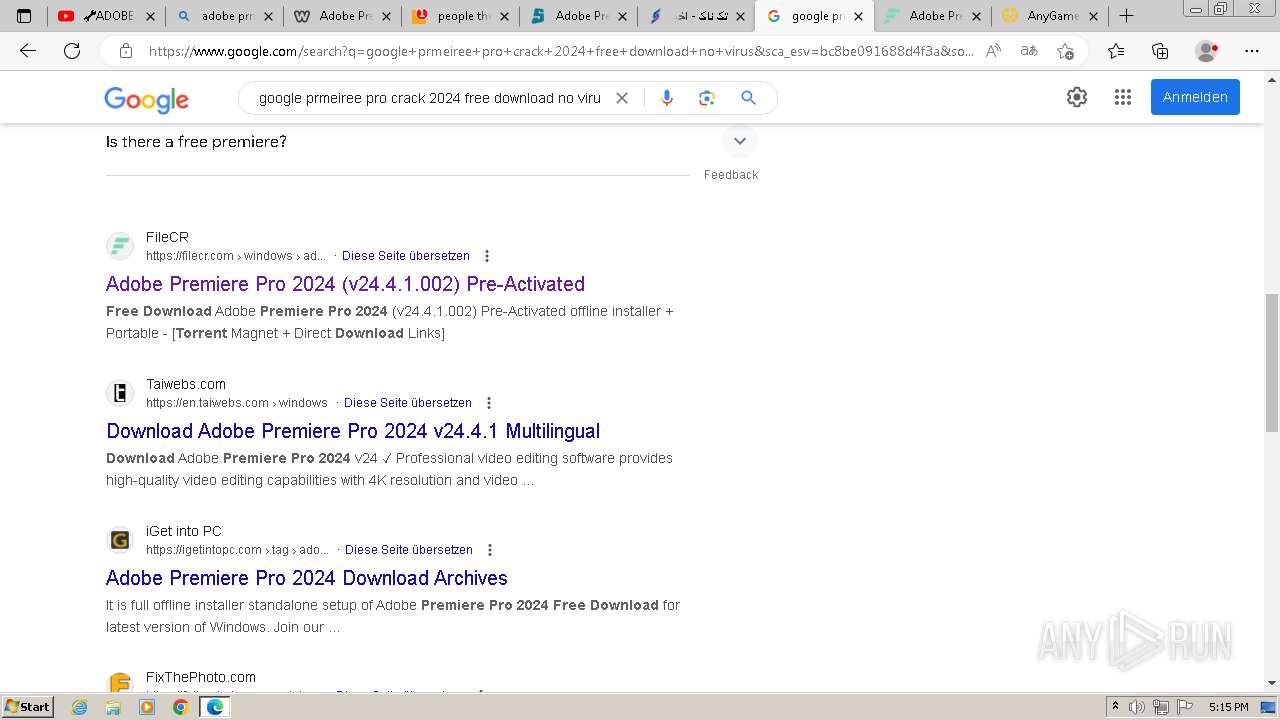This screenshot has height=720, width=1280.
Task: Switch to the YouTube ADOBE tab
Action: pyautogui.click(x=106, y=16)
